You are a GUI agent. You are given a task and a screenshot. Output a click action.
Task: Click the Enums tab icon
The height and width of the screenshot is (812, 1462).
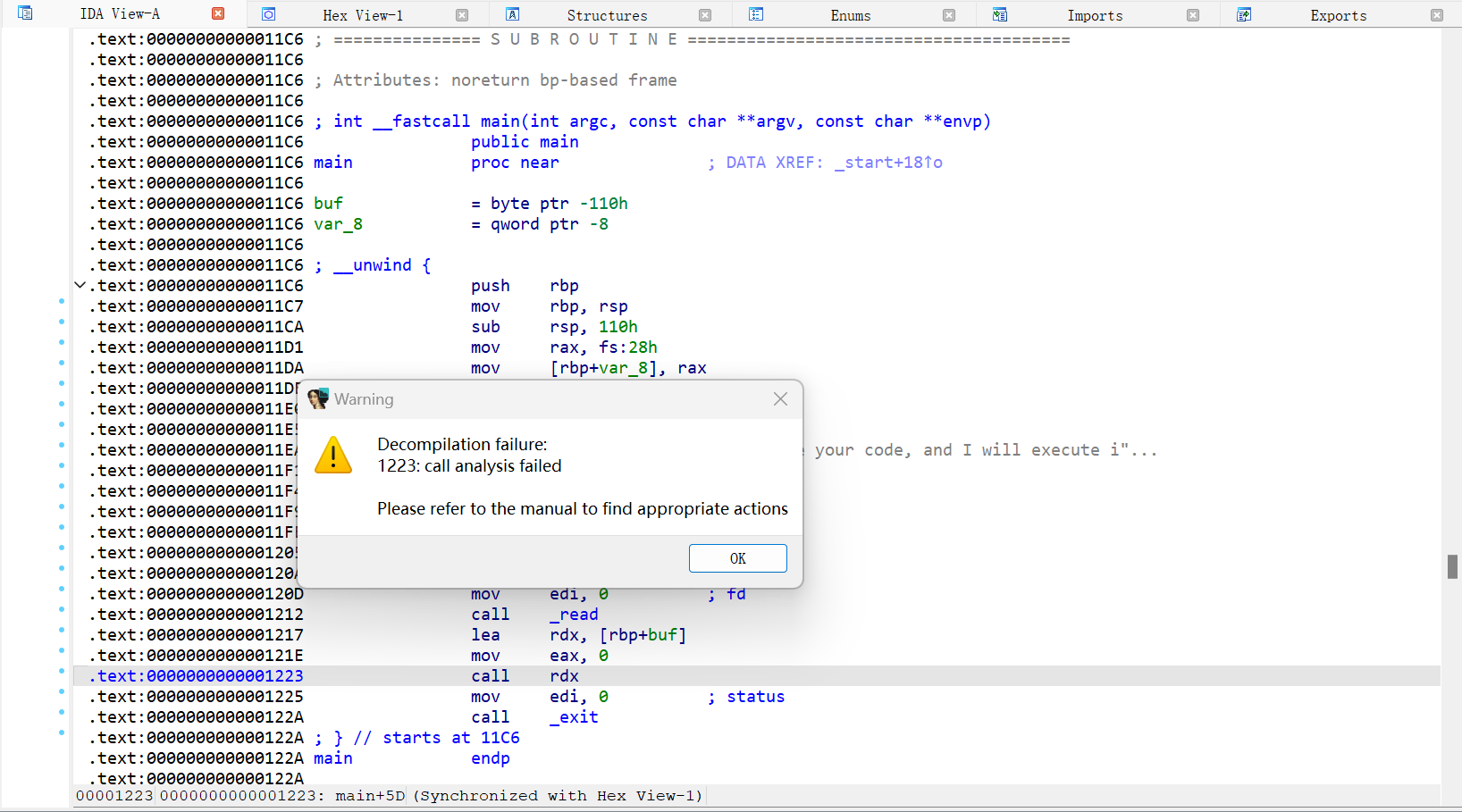[x=756, y=14]
